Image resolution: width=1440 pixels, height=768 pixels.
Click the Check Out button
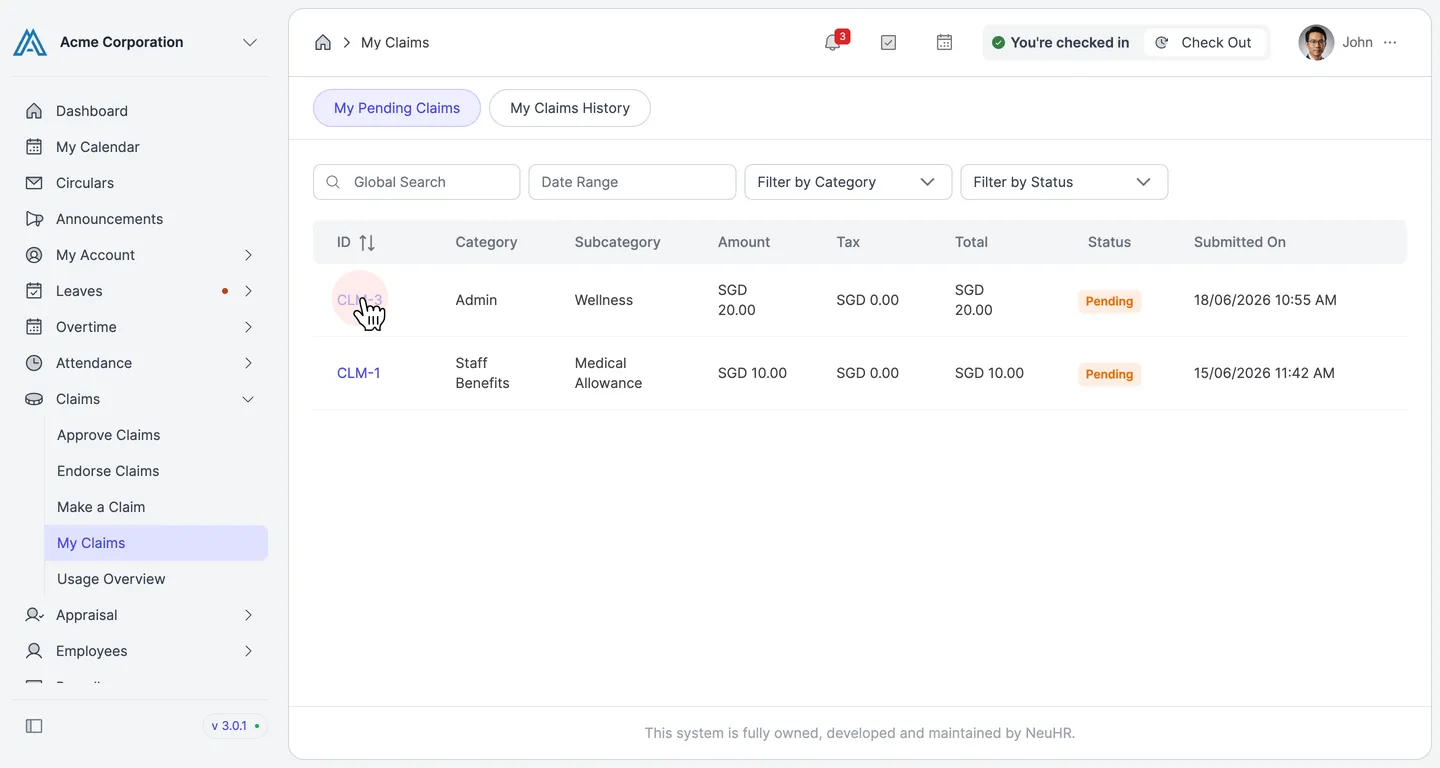coord(1205,42)
